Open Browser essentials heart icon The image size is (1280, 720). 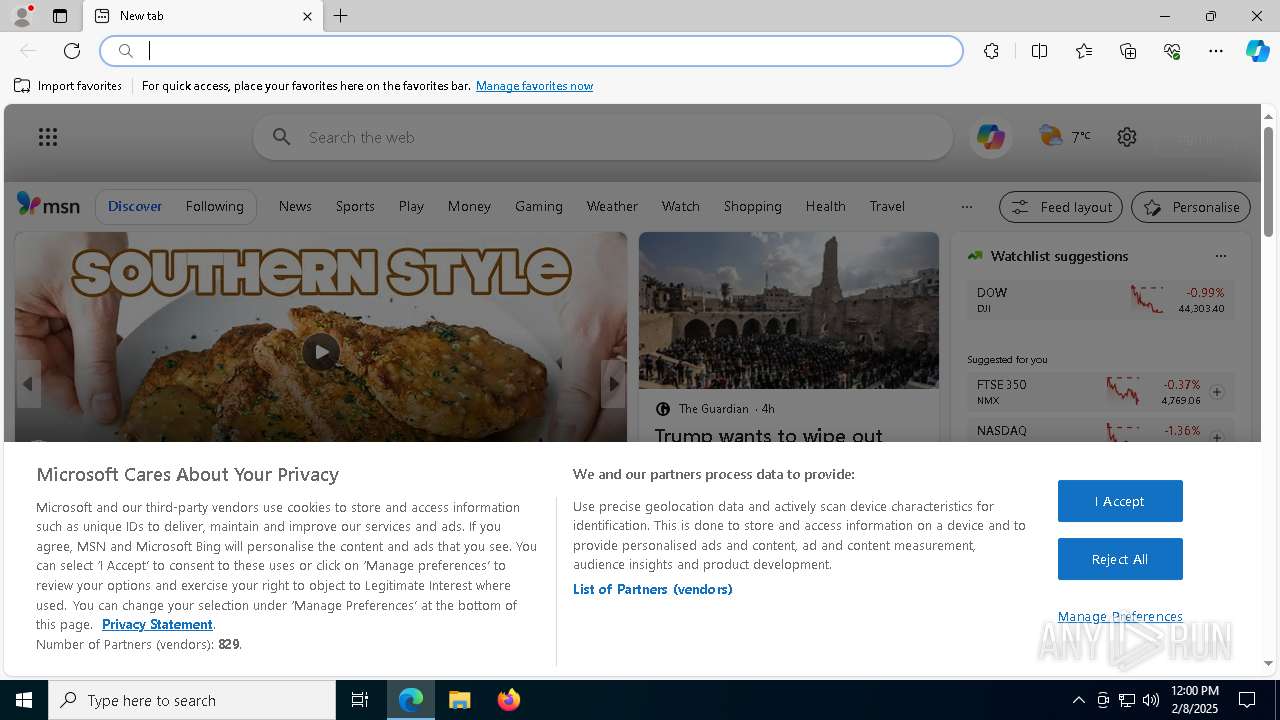(x=1172, y=51)
